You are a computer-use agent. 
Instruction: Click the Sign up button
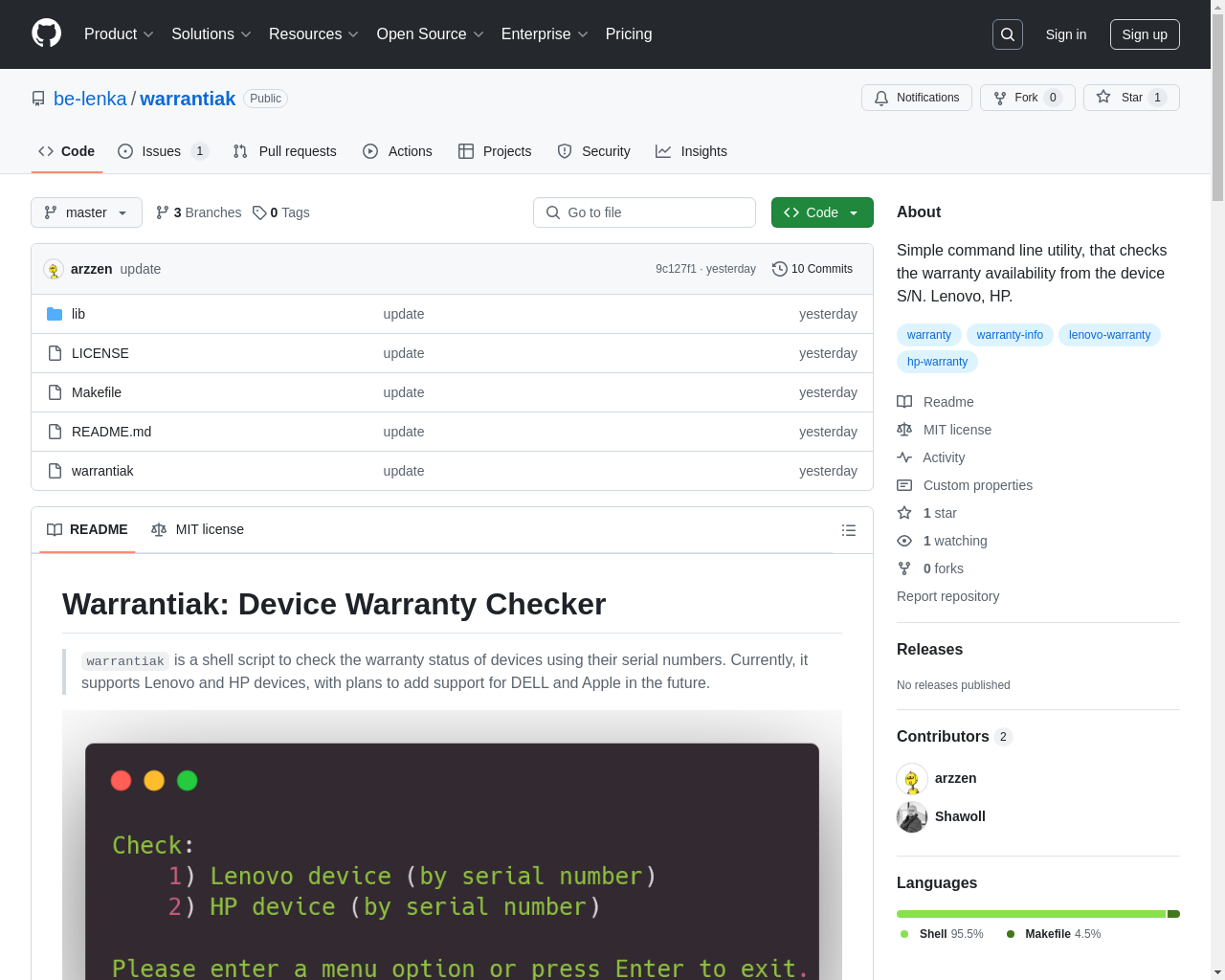pyautogui.click(x=1145, y=34)
